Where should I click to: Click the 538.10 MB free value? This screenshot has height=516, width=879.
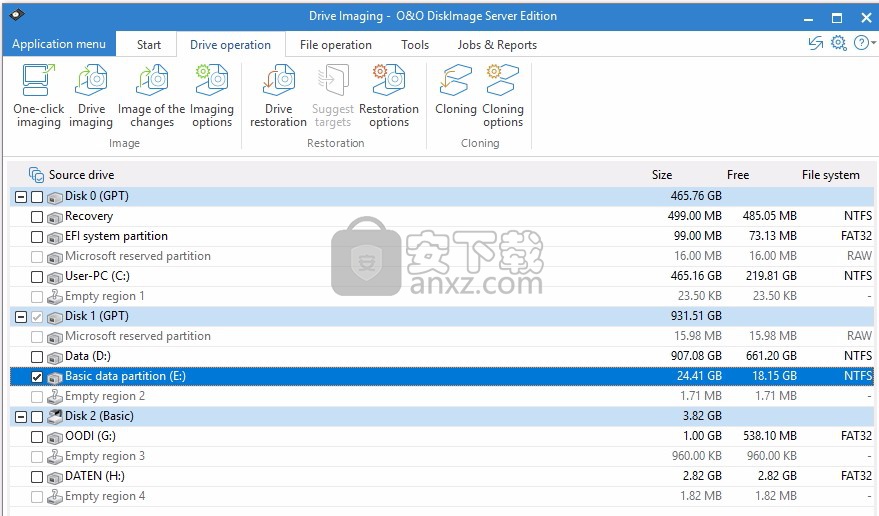tap(770, 436)
